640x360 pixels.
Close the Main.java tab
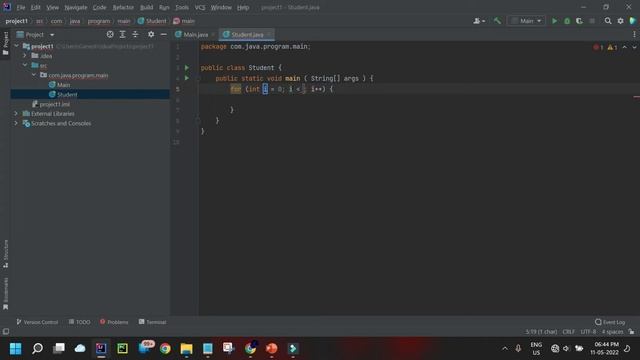tap(213, 35)
